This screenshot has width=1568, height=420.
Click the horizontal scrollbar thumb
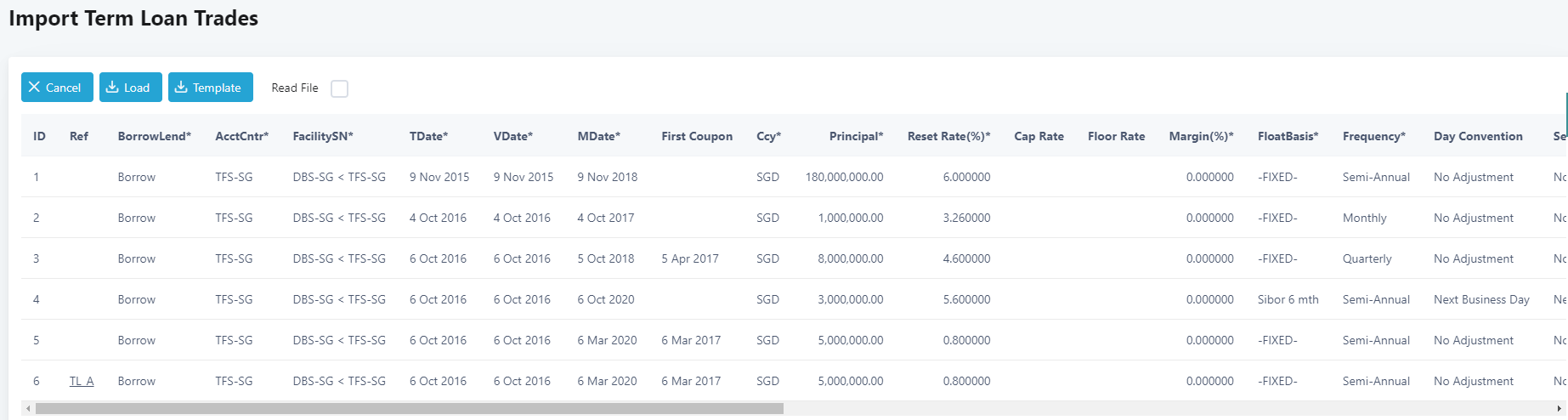pyautogui.click(x=408, y=409)
